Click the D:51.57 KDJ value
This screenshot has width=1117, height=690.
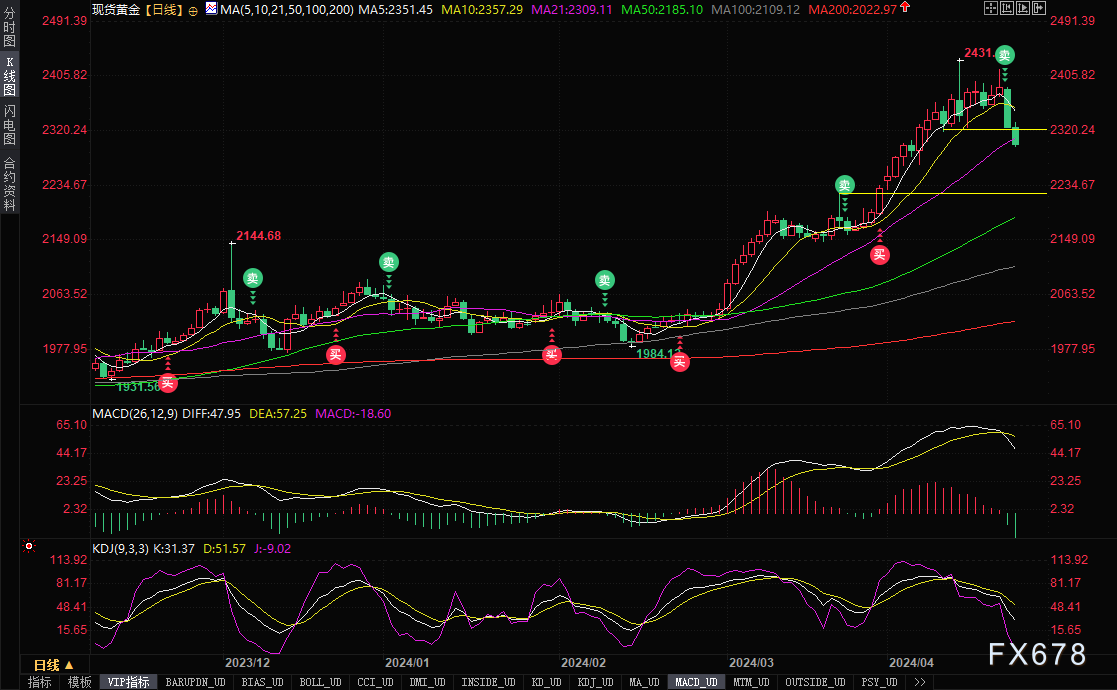point(224,549)
